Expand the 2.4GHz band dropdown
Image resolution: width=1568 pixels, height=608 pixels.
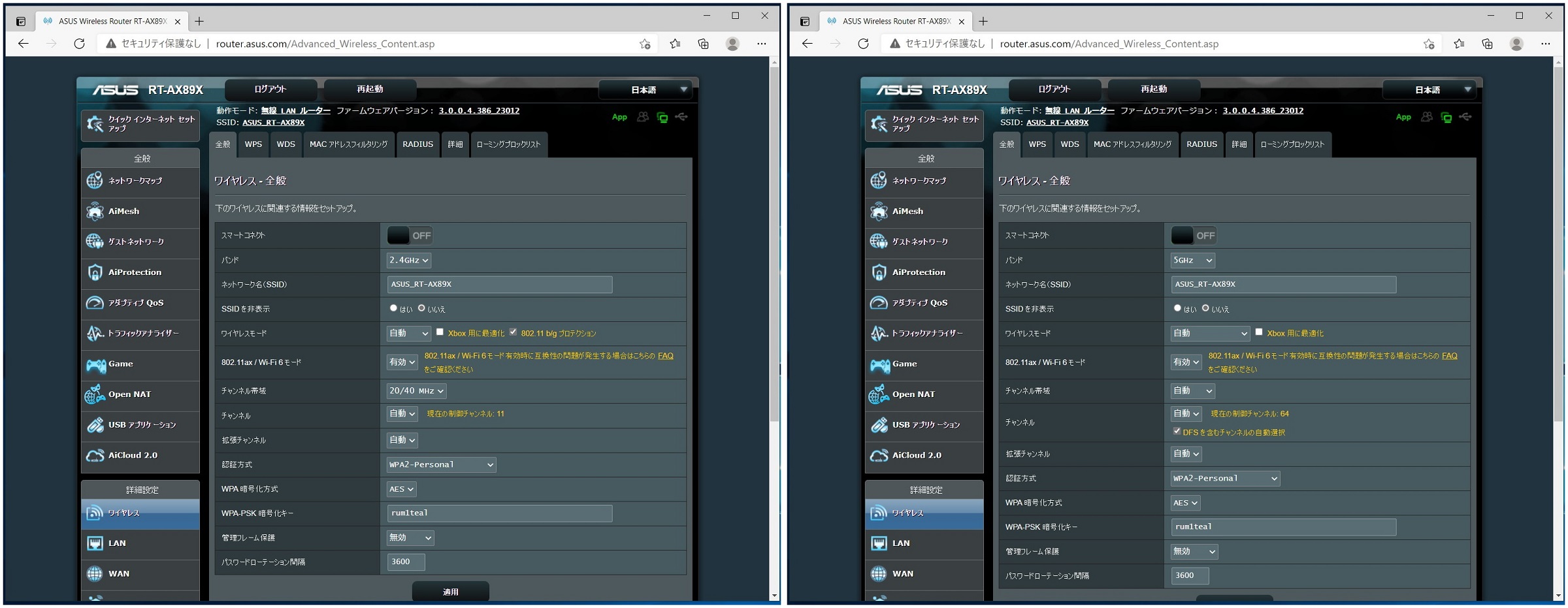point(409,260)
